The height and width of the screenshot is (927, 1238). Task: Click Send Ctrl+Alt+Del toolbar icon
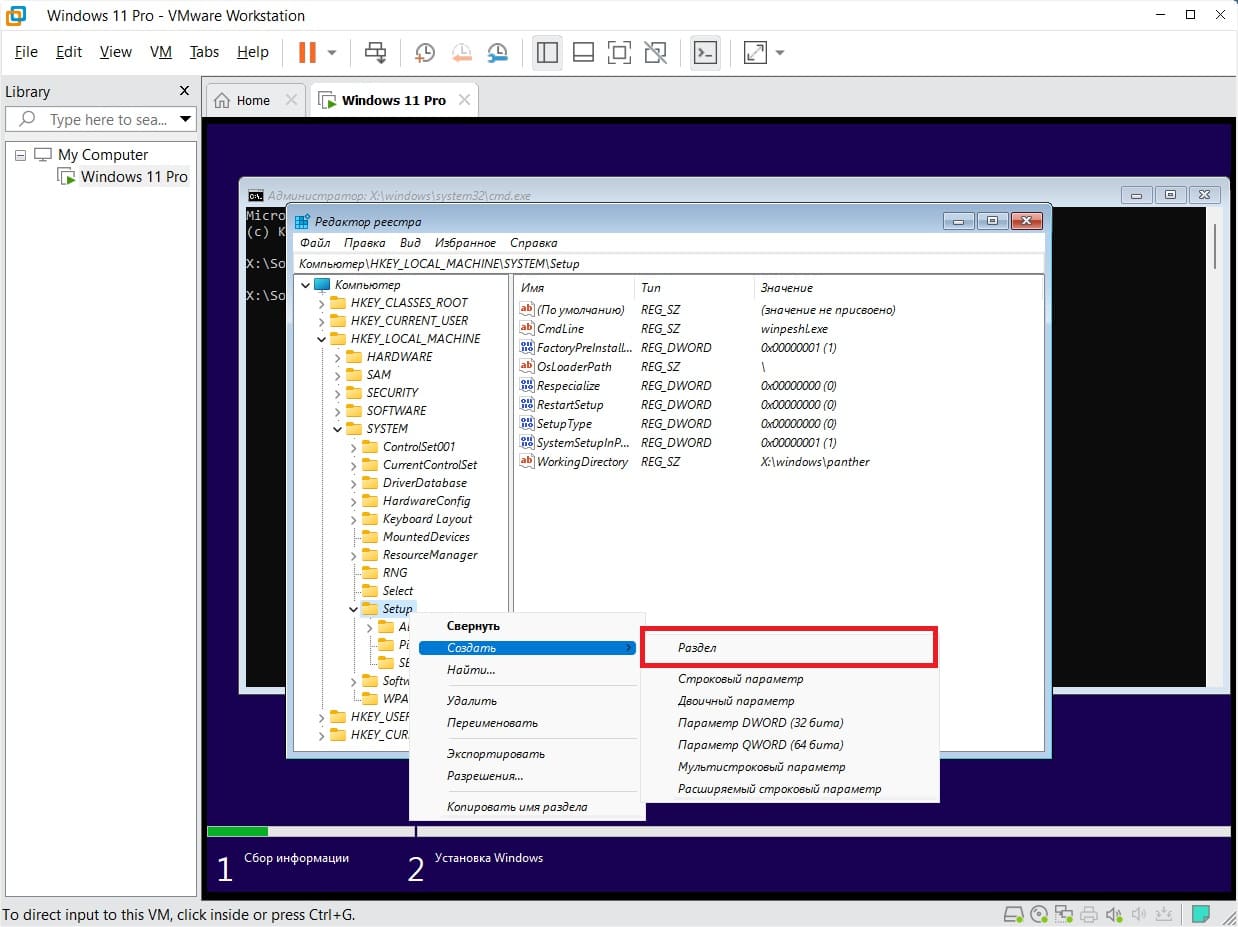[x=375, y=53]
